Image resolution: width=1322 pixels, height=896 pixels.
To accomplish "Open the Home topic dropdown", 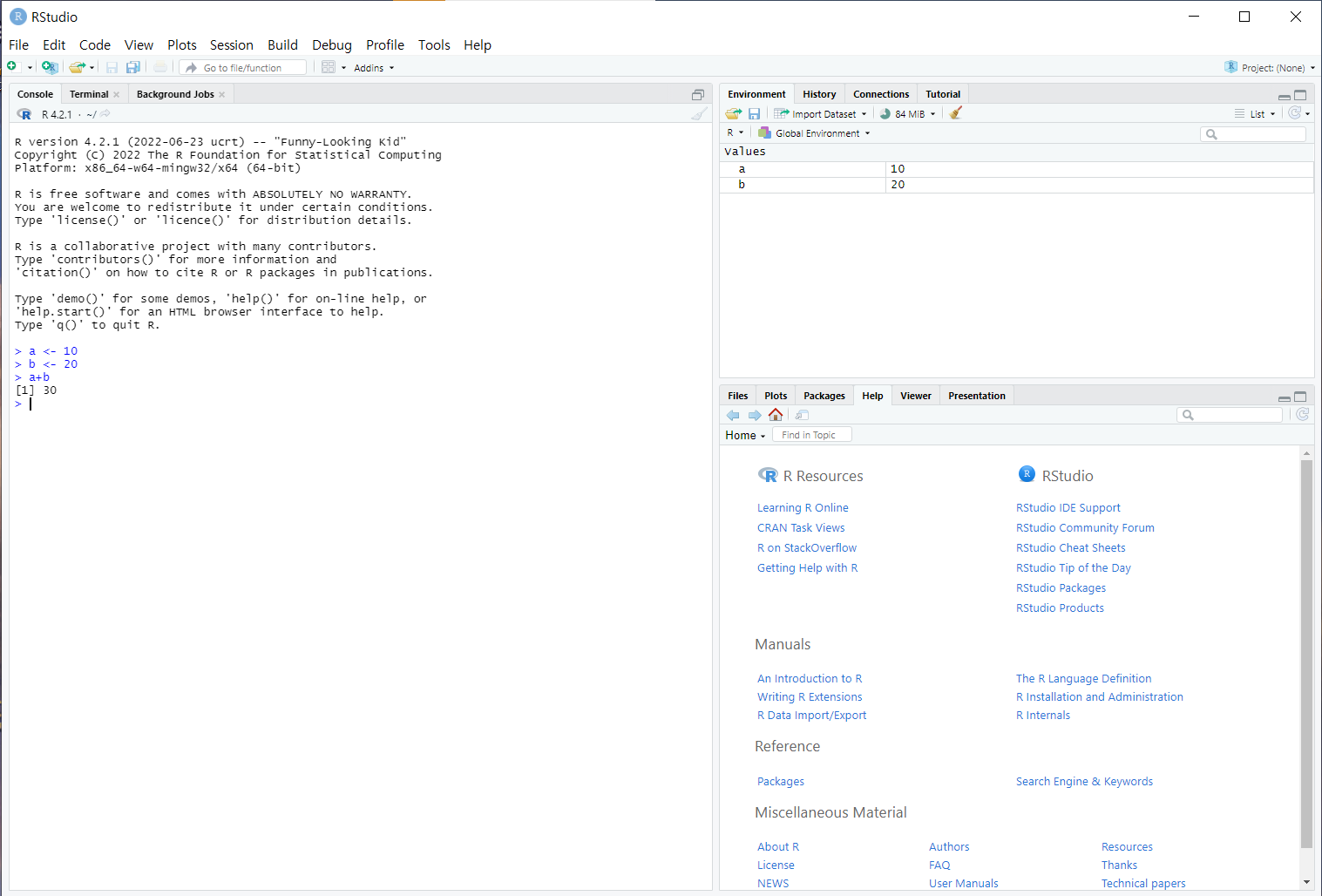I will 745,435.
